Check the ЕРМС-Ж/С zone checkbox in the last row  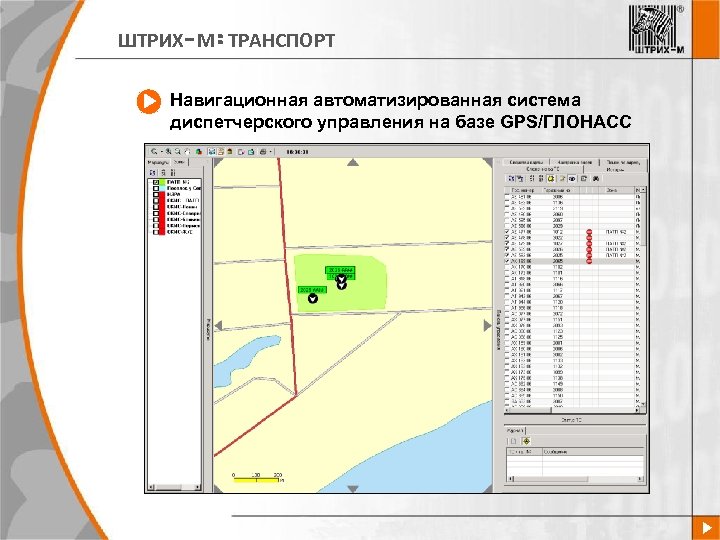[156, 232]
